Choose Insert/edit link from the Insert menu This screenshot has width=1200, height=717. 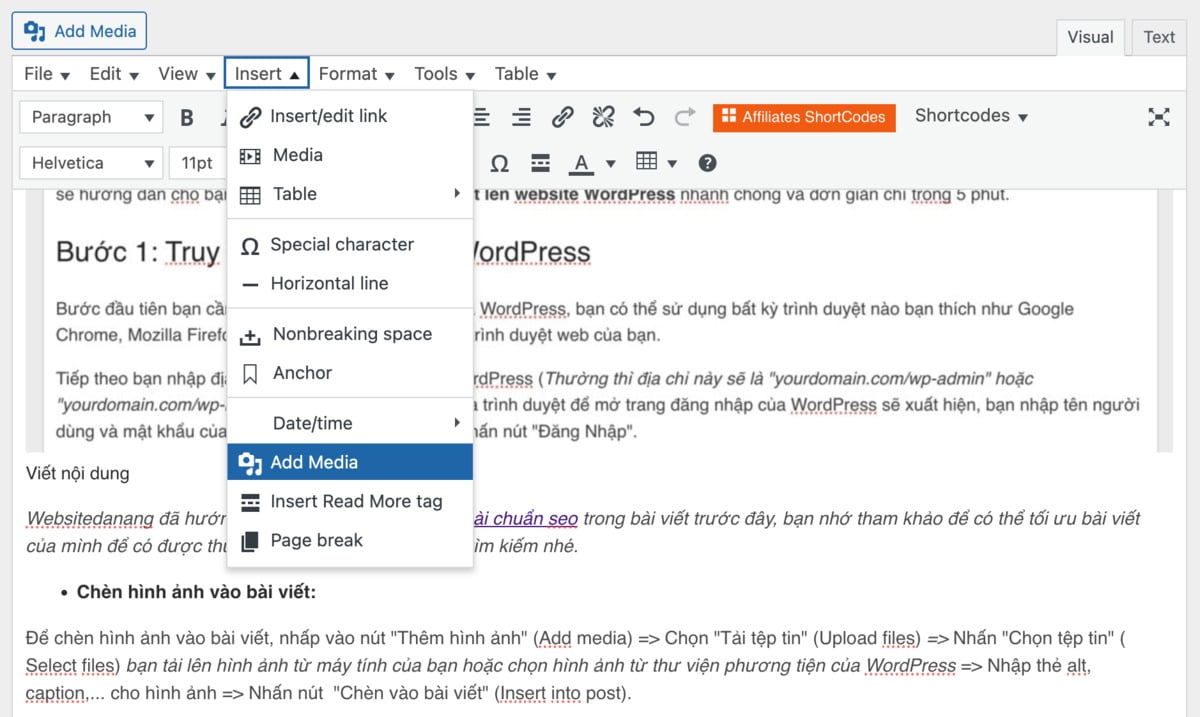coord(350,116)
